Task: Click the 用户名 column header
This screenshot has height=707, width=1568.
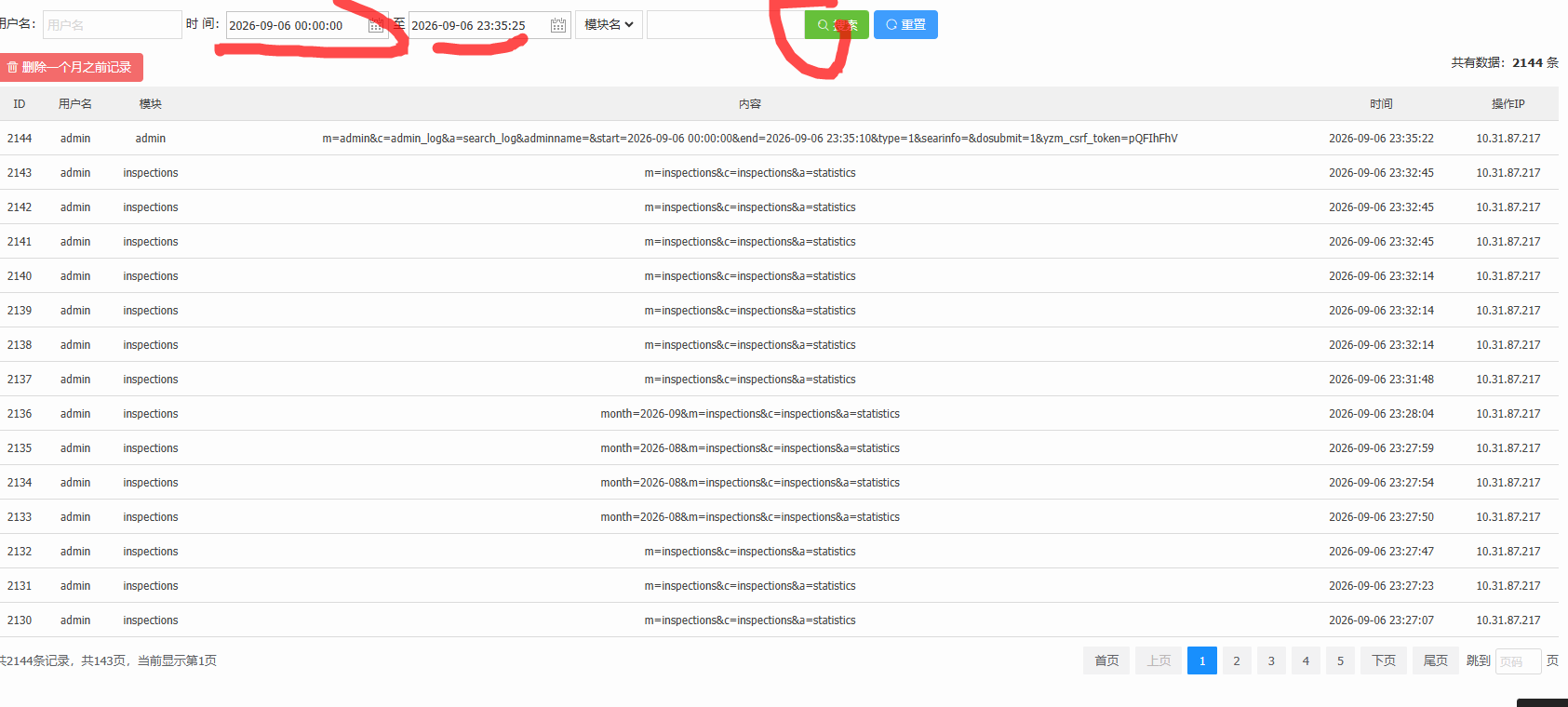Action: [x=75, y=104]
